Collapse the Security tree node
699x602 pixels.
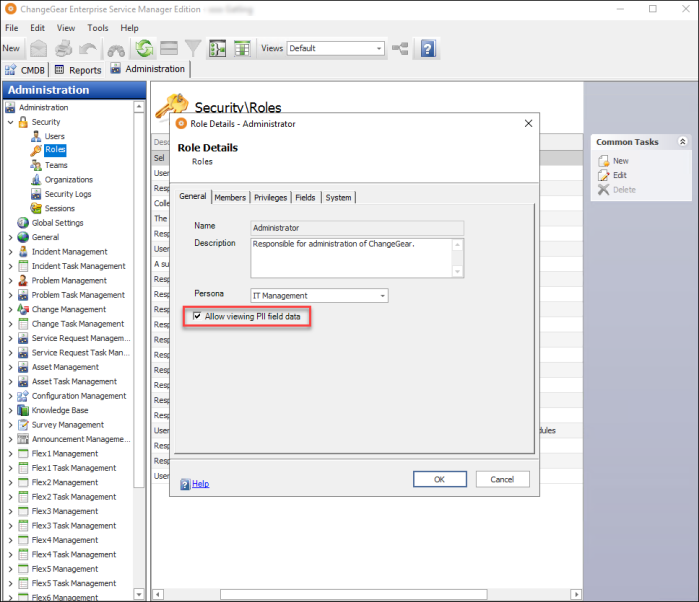pyautogui.click(x=11, y=122)
